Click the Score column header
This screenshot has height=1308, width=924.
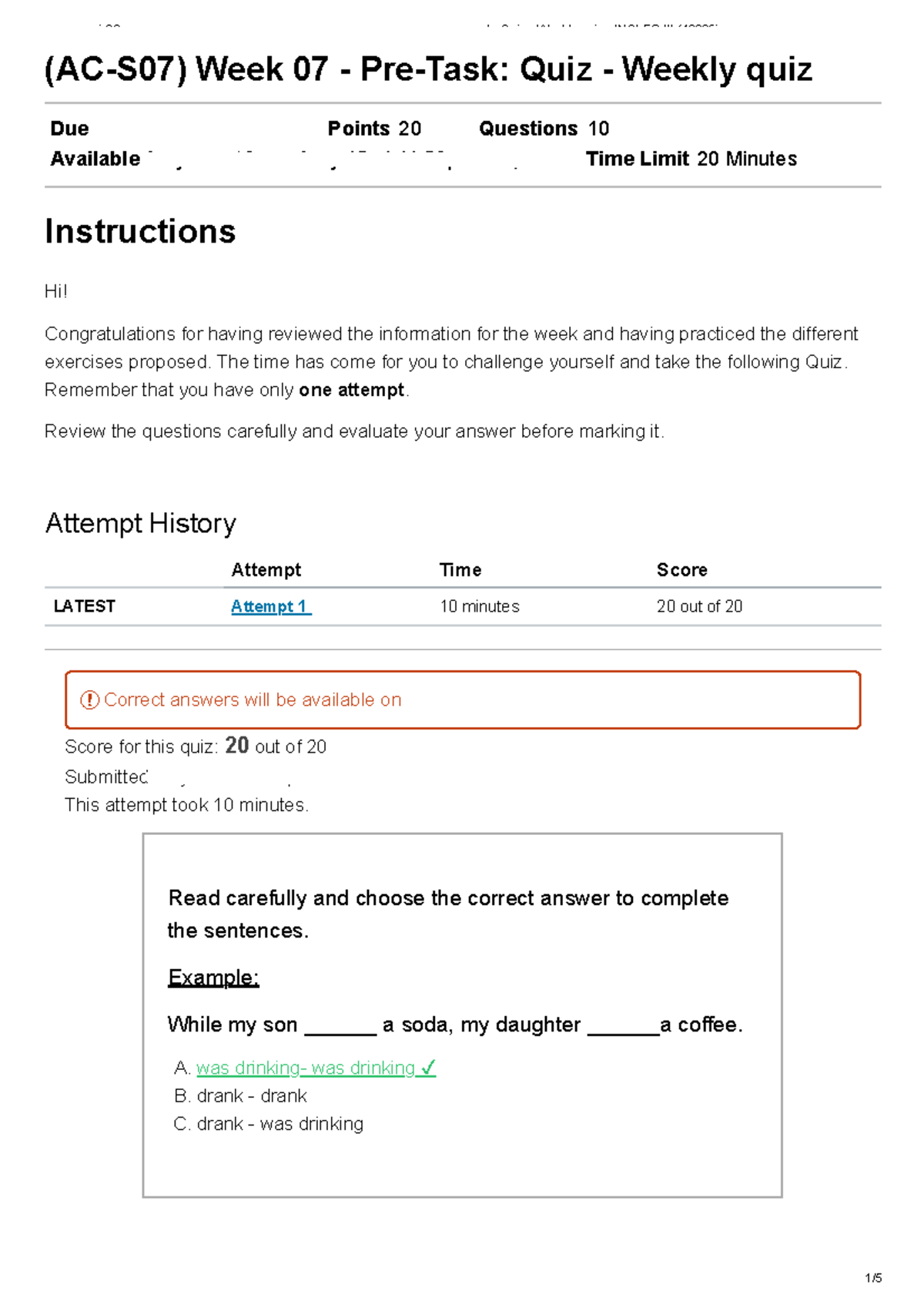tap(681, 570)
